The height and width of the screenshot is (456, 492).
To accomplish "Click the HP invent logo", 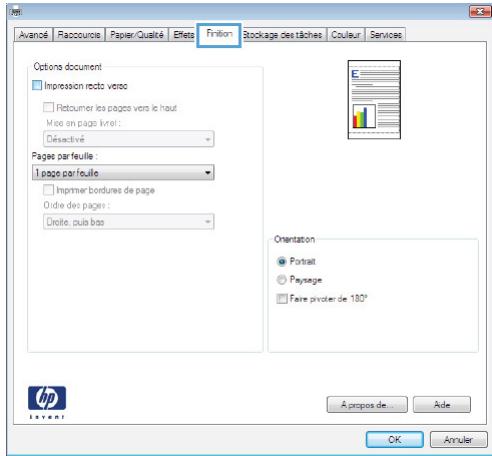I will [x=47, y=402].
